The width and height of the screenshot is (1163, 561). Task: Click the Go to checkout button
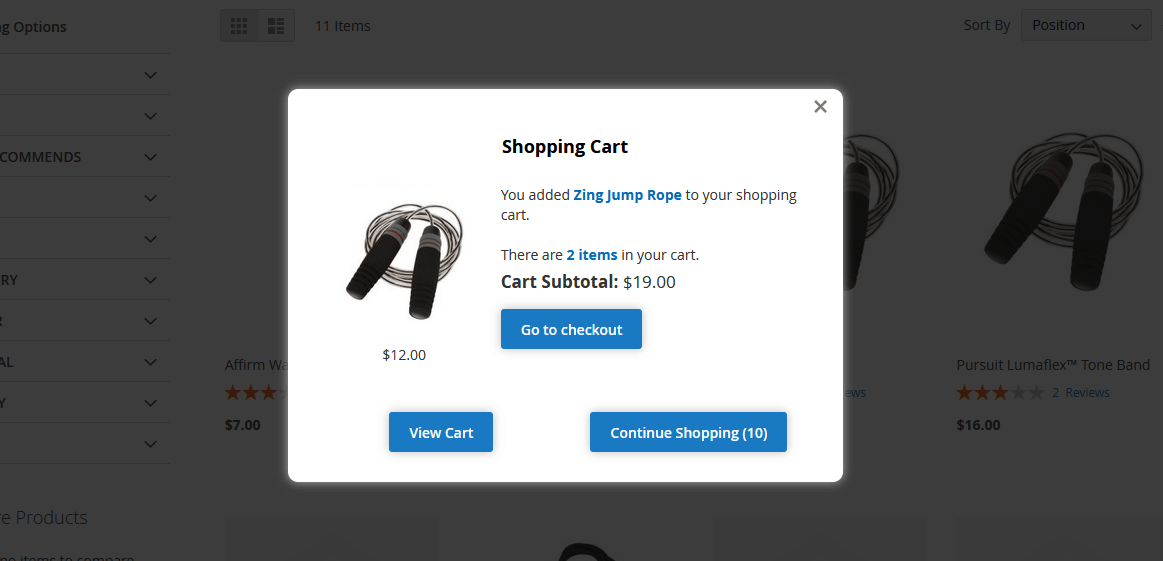(x=571, y=330)
